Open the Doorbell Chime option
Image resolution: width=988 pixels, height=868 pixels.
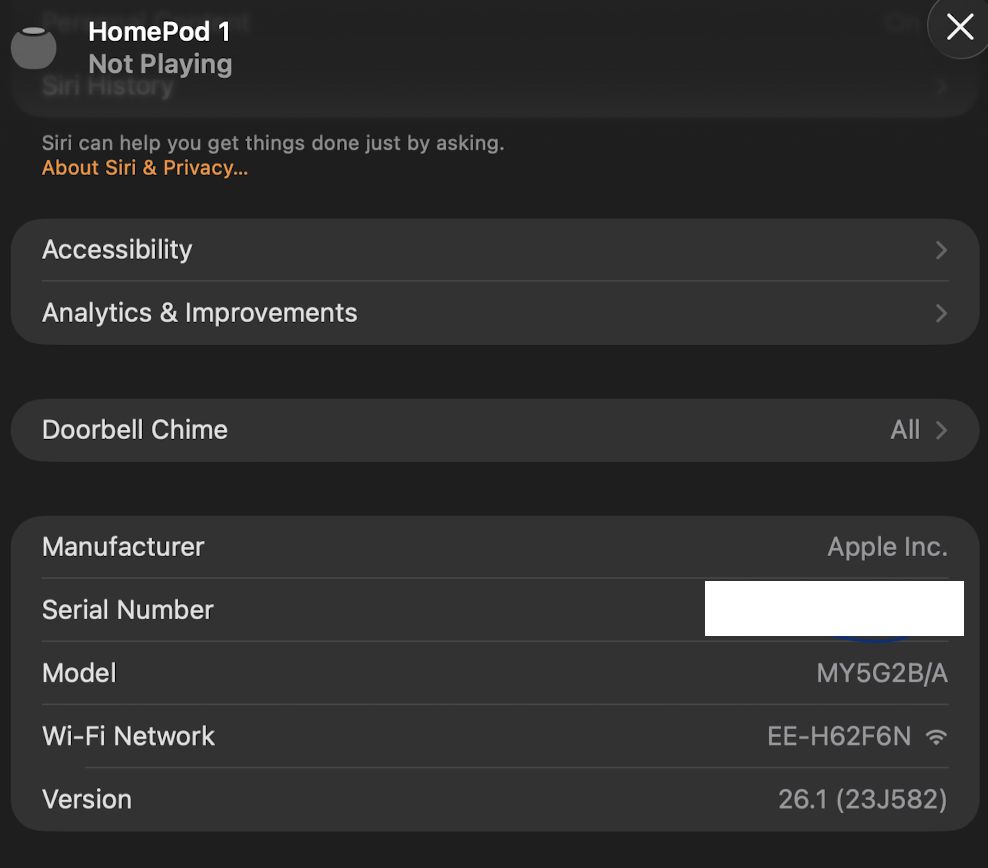[135, 430]
